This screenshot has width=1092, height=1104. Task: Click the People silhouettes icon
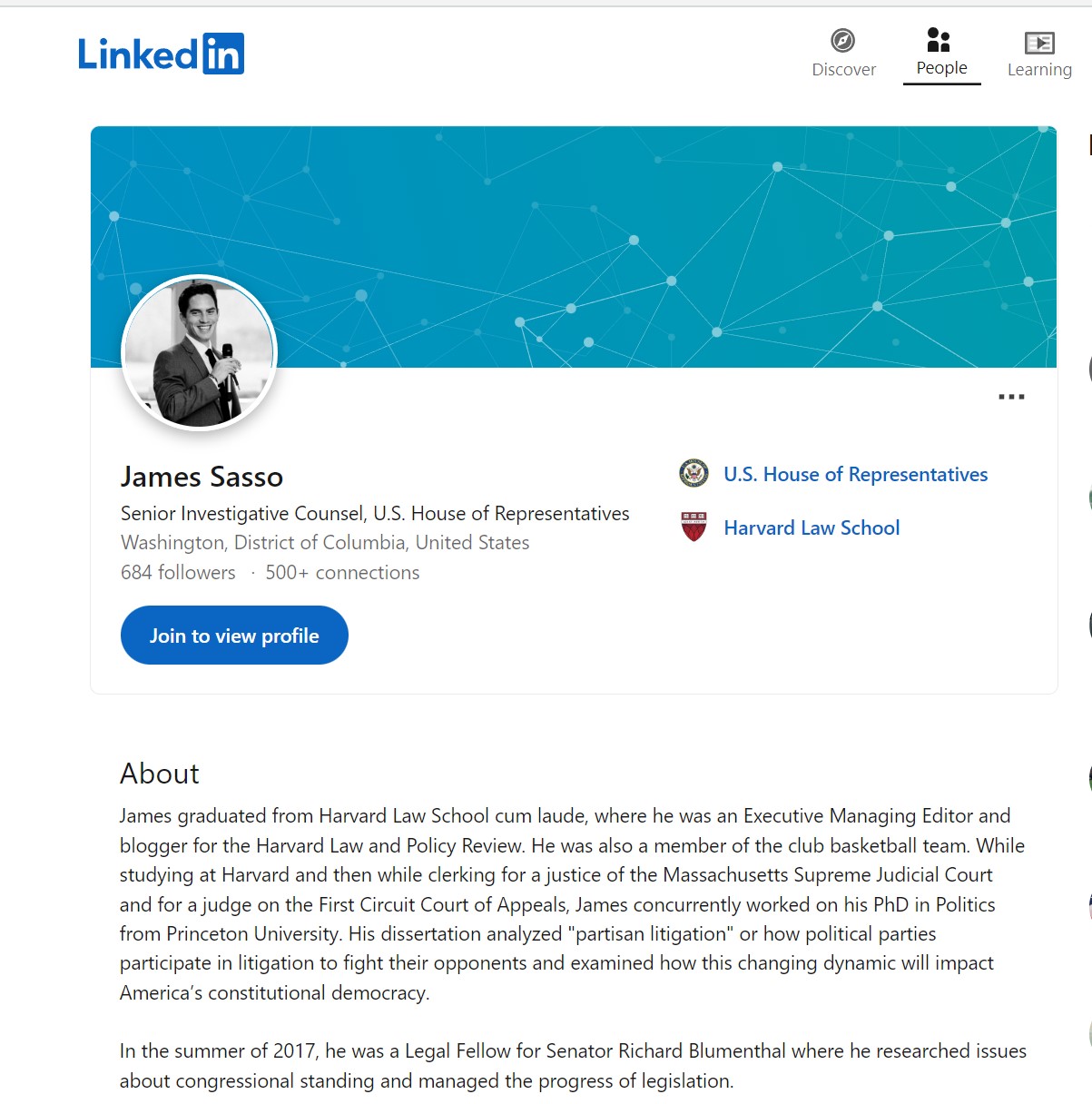point(939,40)
